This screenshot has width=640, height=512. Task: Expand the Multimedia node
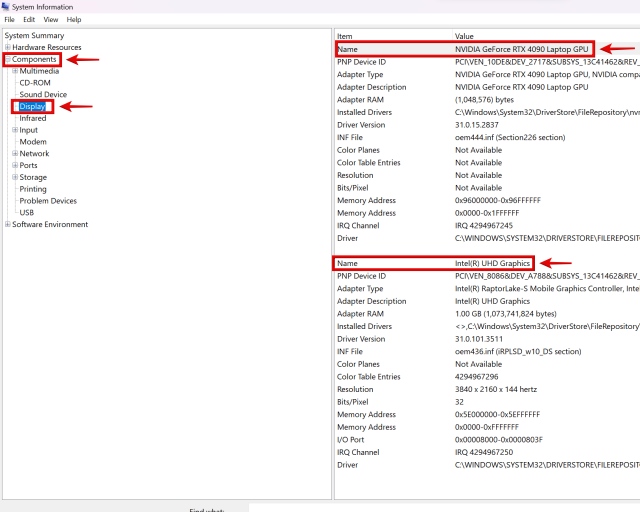pyautogui.click(x=15, y=71)
